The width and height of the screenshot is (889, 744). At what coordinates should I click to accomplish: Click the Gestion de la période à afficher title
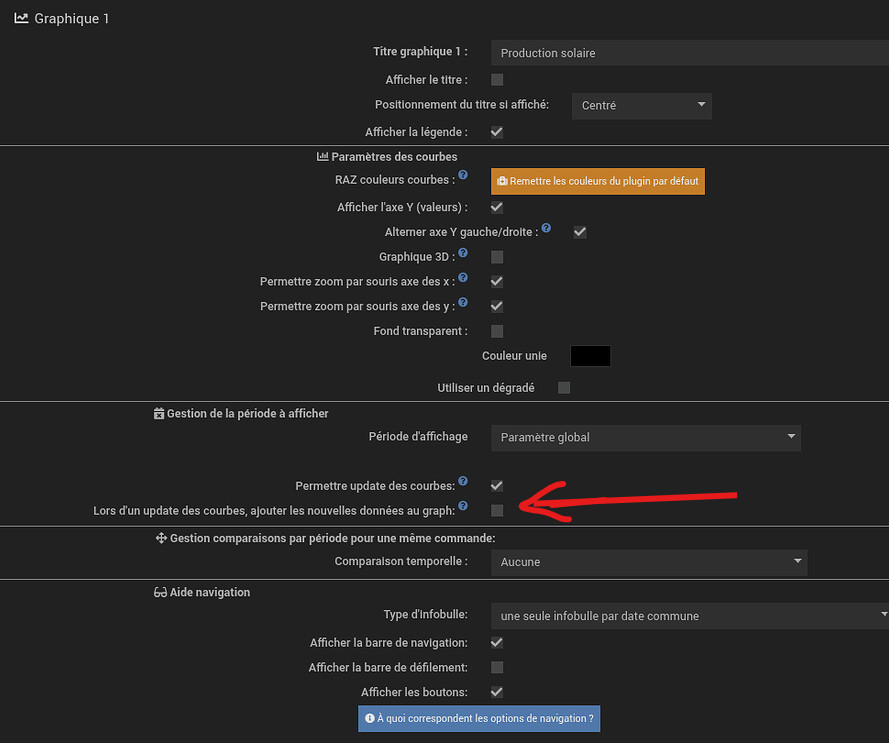coord(247,413)
